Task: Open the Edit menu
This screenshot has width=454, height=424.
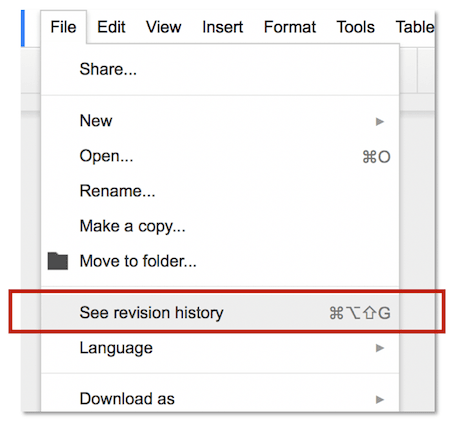Action: coord(111,27)
